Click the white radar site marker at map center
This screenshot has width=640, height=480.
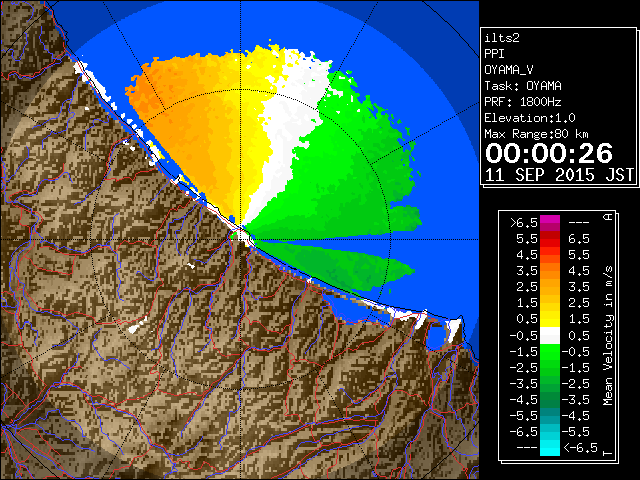tap(244, 236)
